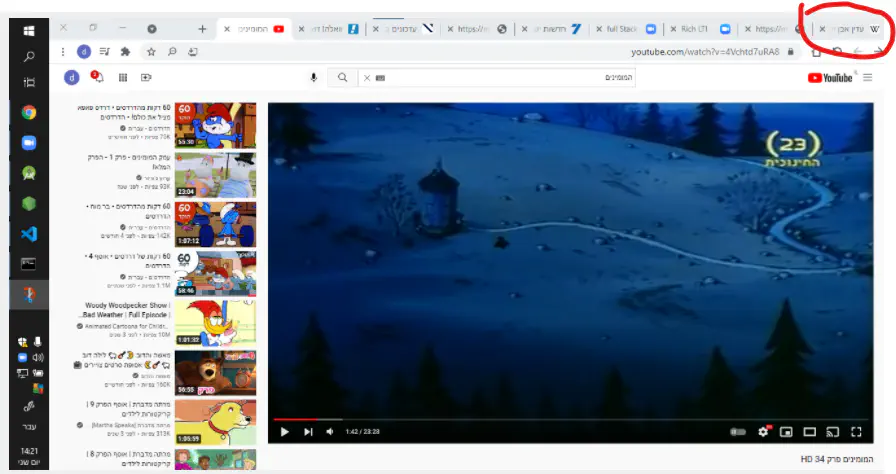Open the video settings gear menu
Image resolution: width=896 pixels, height=474 pixels.
tap(764, 432)
